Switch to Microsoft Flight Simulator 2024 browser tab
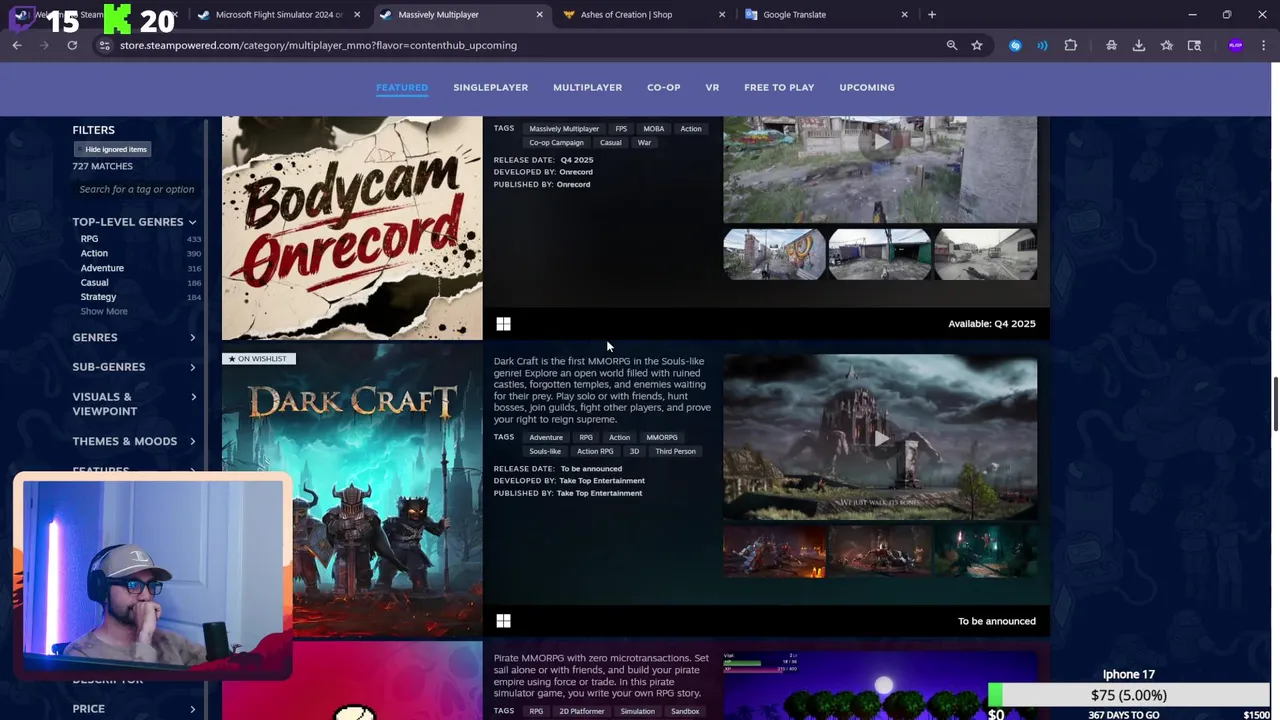 click(x=278, y=15)
